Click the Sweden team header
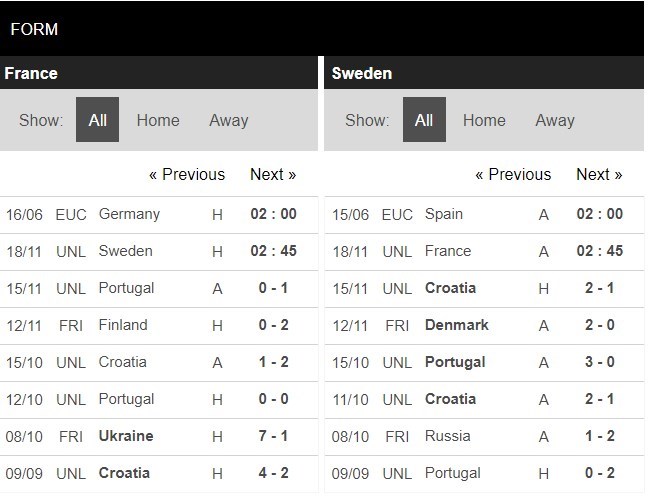The width and height of the screenshot is (649, 501). pos(362,73)
